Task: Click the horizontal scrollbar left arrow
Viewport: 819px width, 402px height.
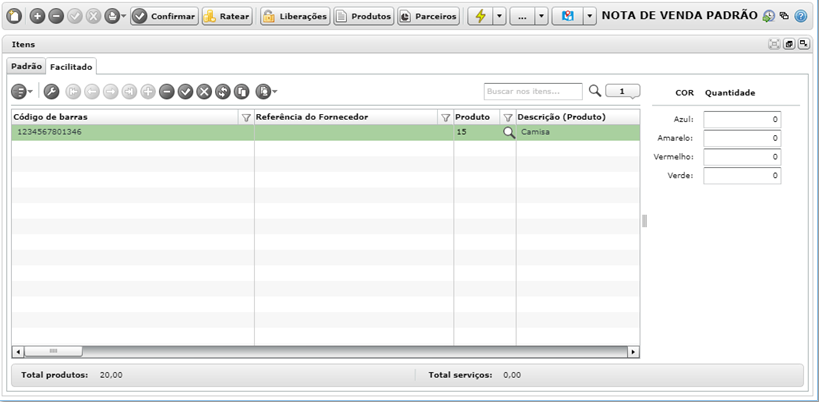Action: tap(18, 352)
